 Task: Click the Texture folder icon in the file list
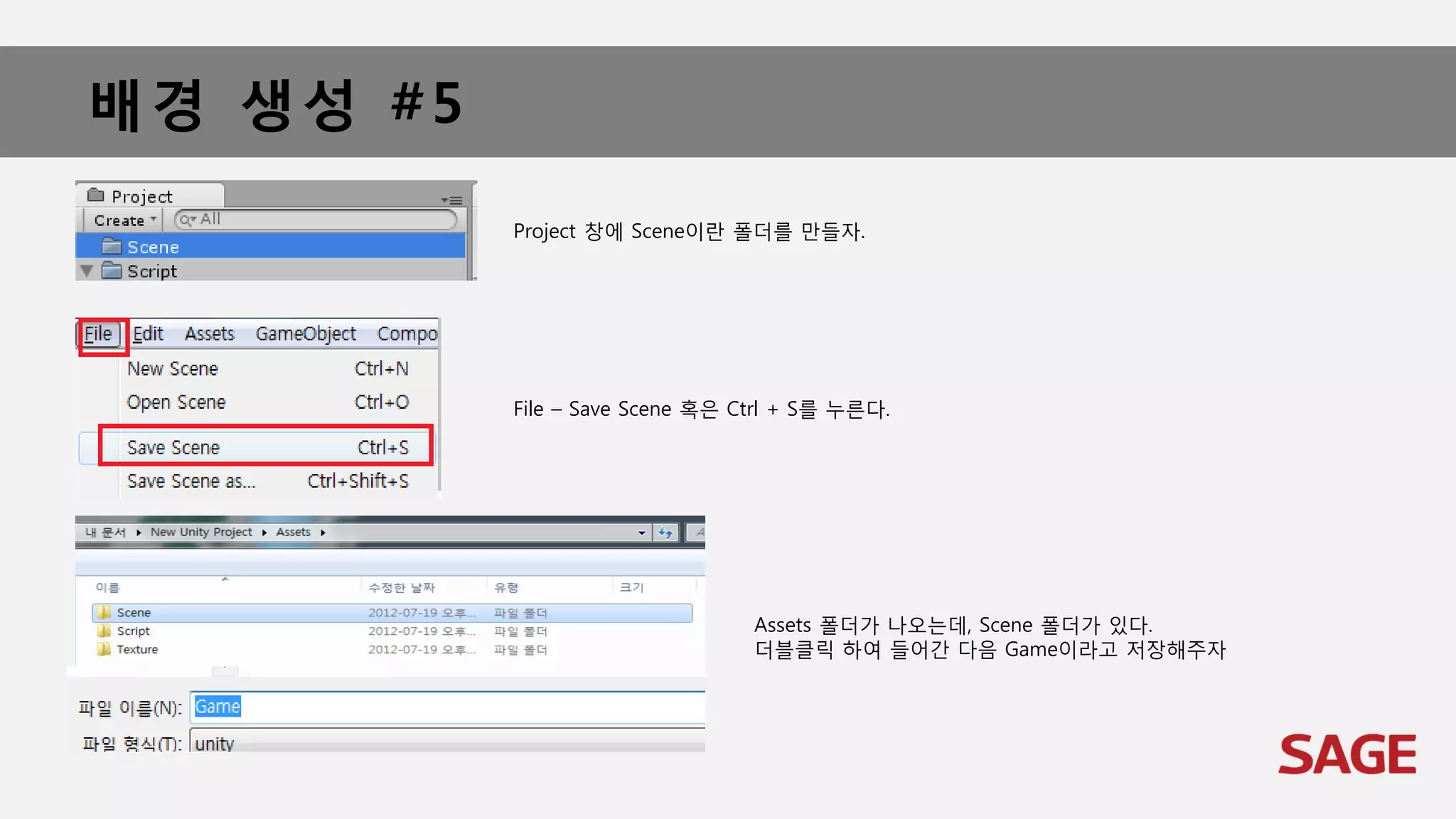pyautogui.click(x=105, y=649)
